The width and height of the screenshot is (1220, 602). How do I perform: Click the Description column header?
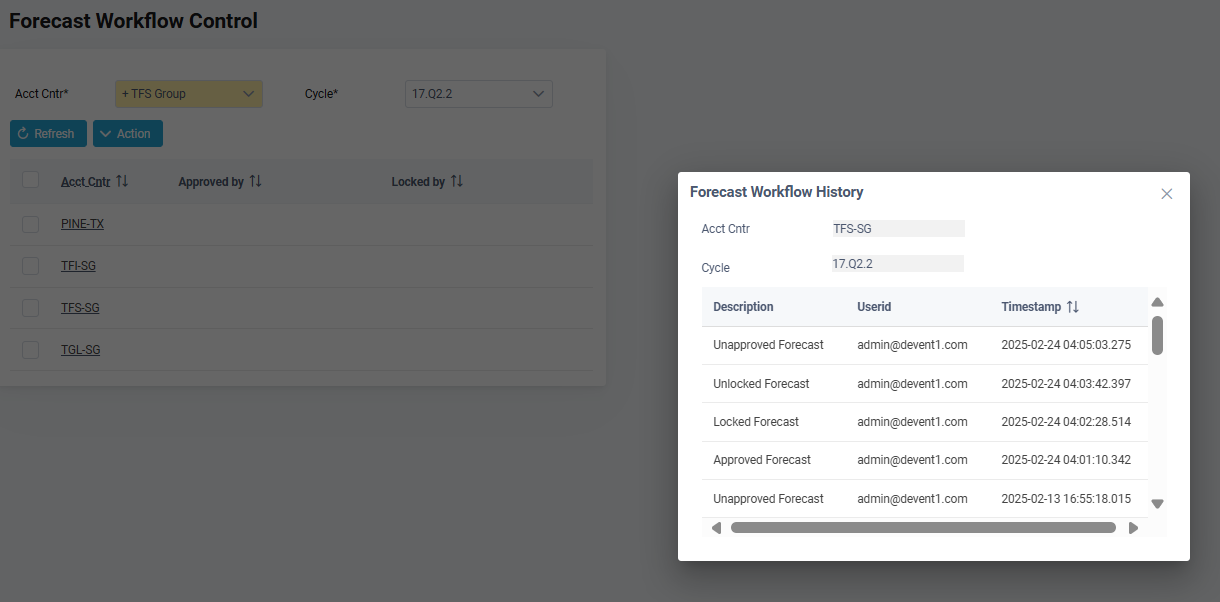tap(743, 307)
